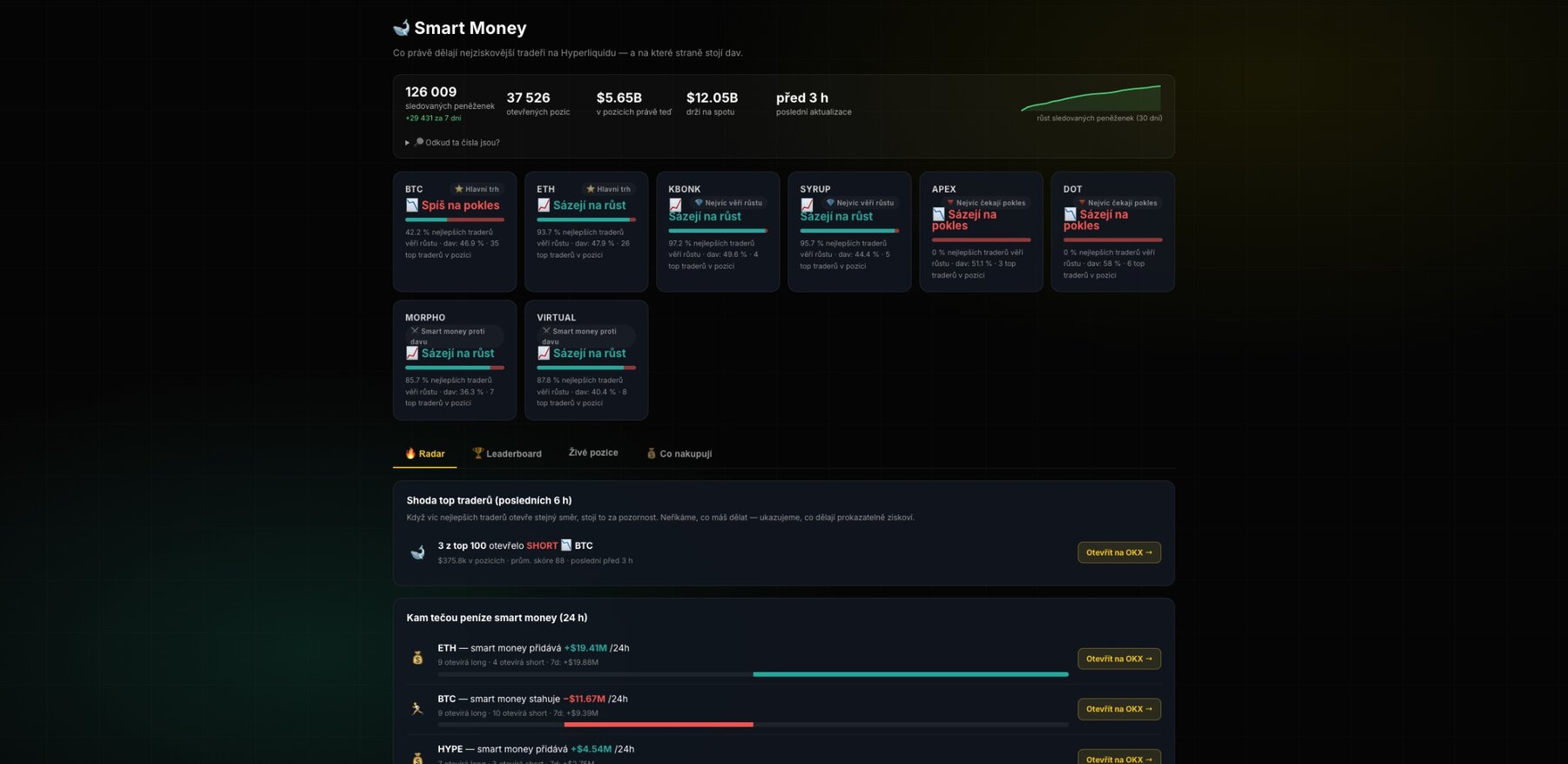Image resolution: width=1568 pixels, height=764 pixels.
Task: Click the downtrend chart icon in the BTC card
Action: click(412, 205)
